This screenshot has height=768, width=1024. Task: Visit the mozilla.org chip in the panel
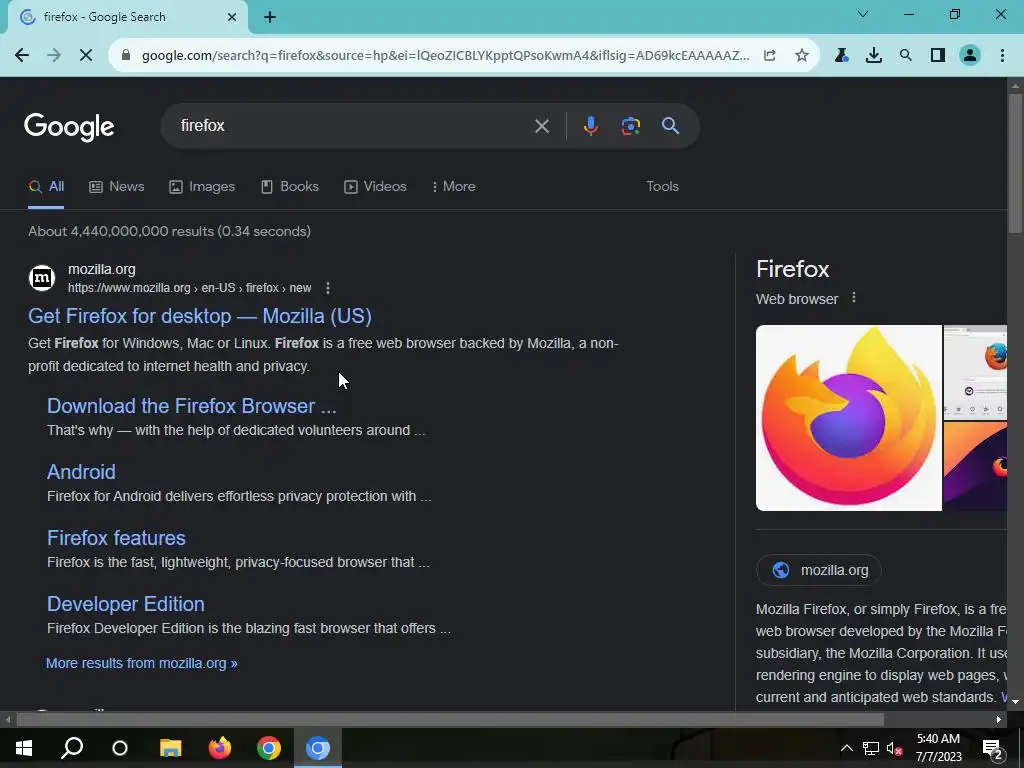pyautogui.click(x=819, y=570)
